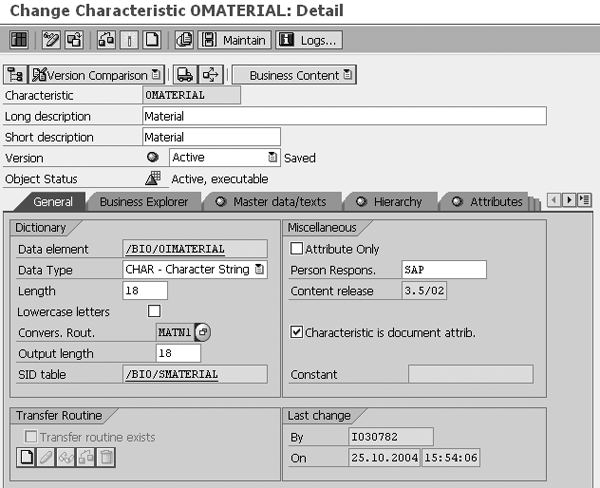Click the Maintain button
Screen dimensions: 600x488
[x=236, y=40]
